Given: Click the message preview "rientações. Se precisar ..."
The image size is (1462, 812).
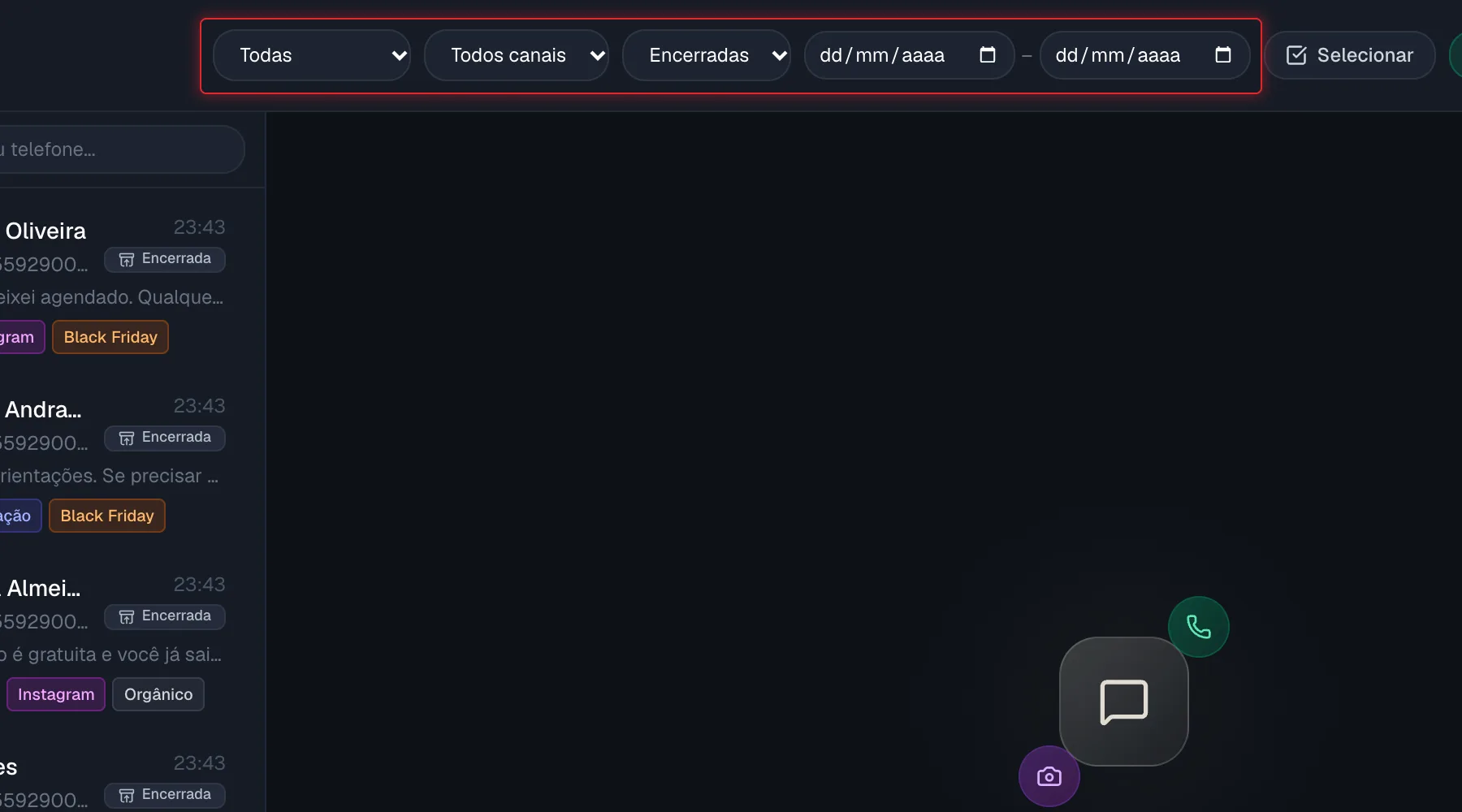Looking at the screenshot, I should pos(110,476).
